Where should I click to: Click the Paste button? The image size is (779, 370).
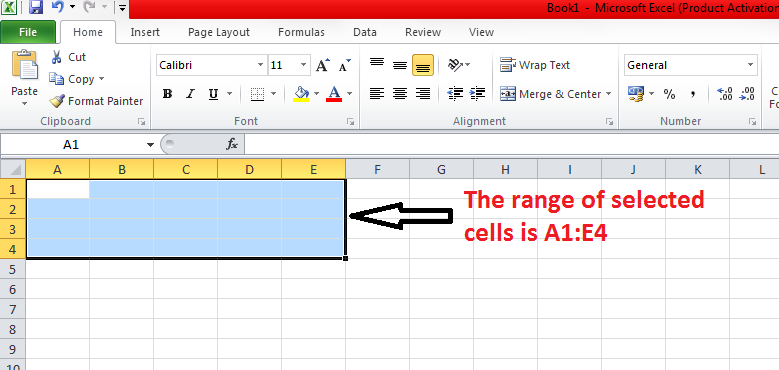click(x=25, y=77)
